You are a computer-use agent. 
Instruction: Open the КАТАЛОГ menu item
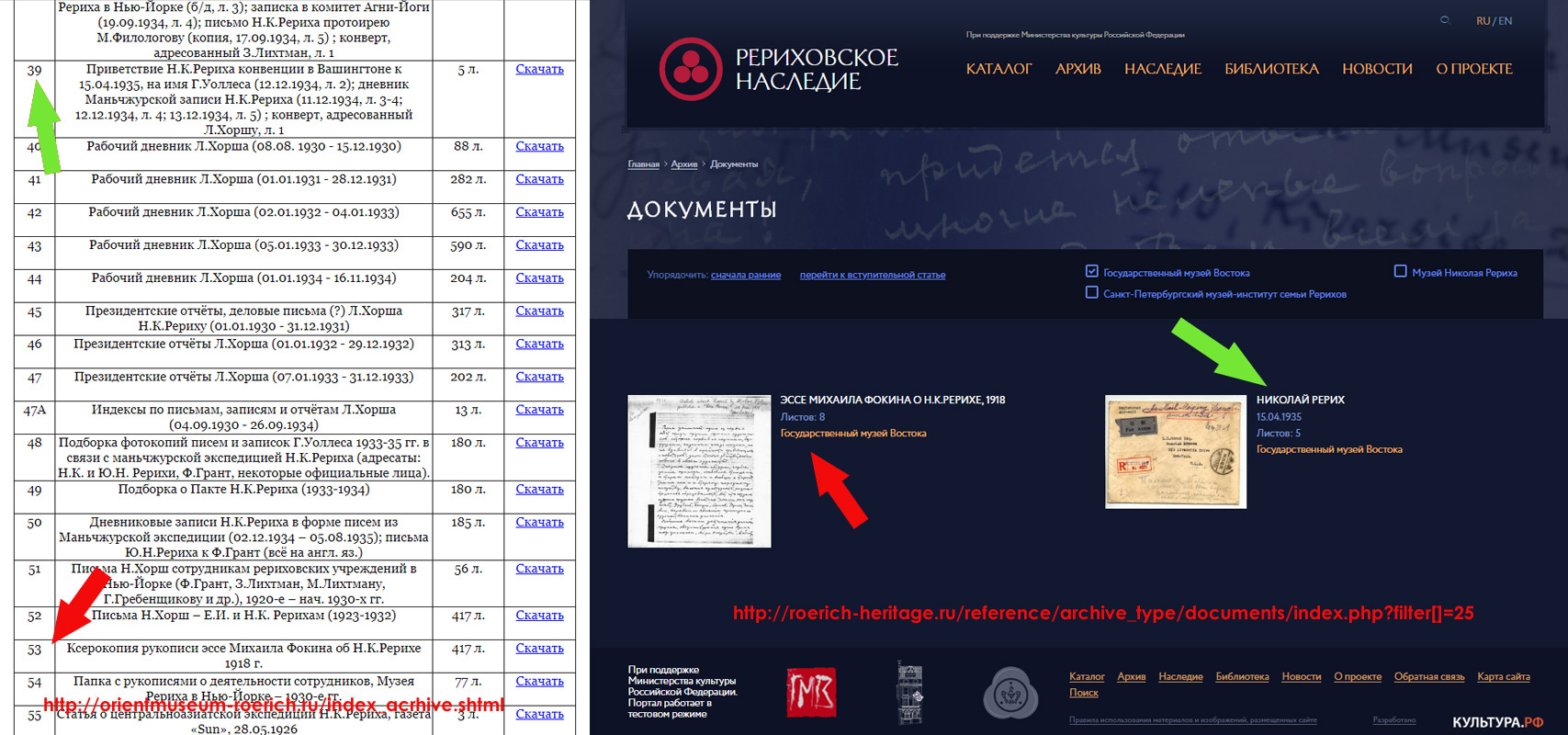click(x=998, y=69)
